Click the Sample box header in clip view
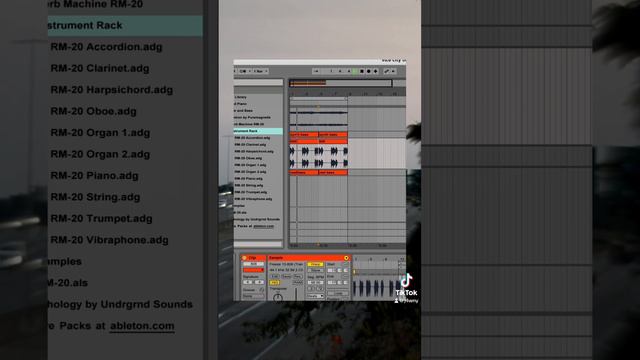 (309, 258)
